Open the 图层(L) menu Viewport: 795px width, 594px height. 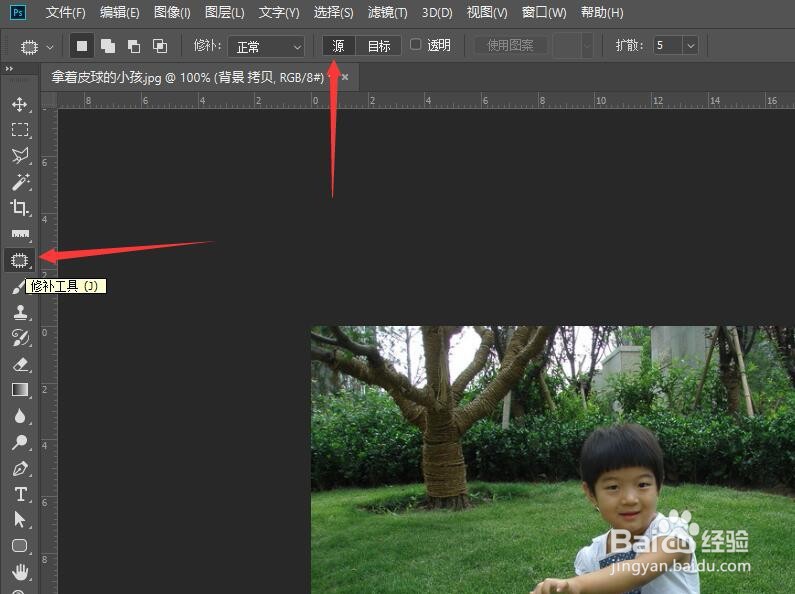(225, 13)
